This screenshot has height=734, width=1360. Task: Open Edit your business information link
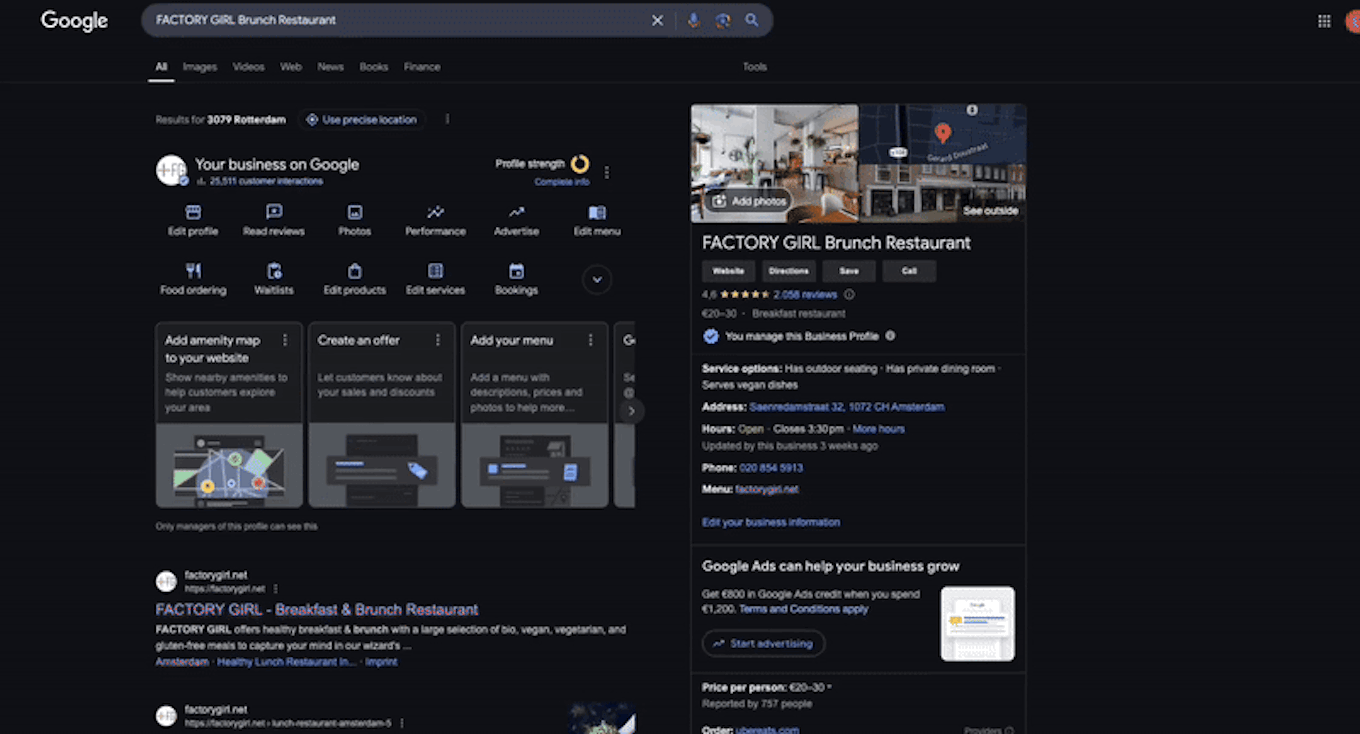(771, 522)
